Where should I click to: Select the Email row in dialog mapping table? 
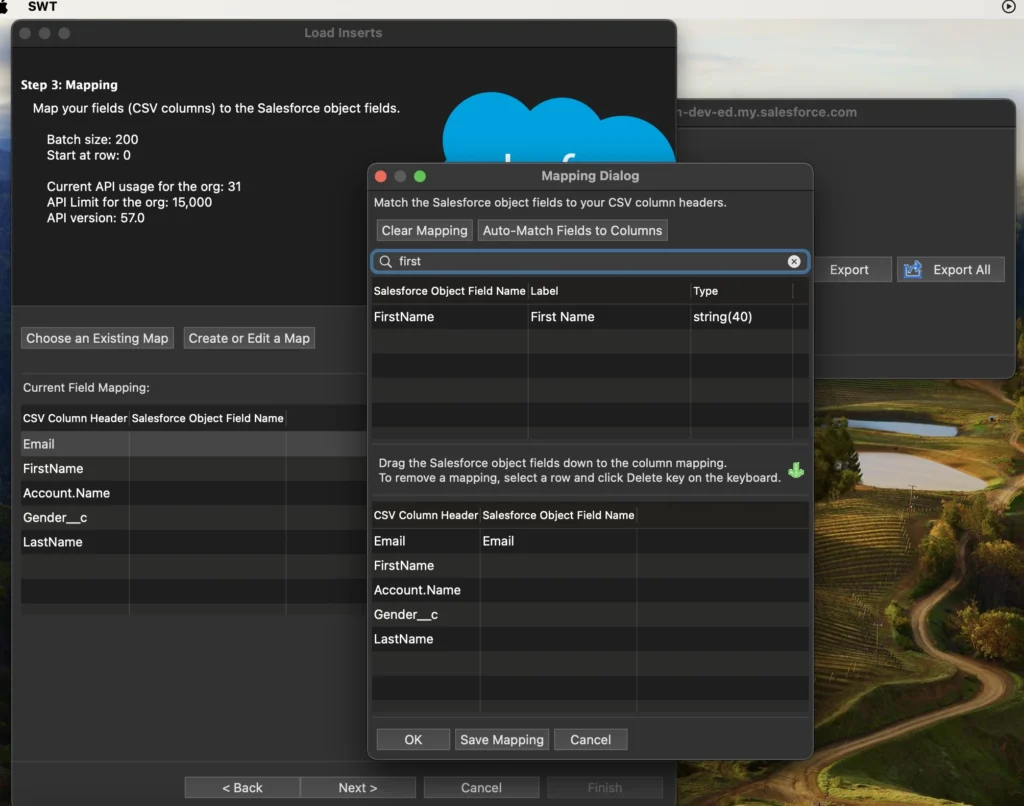(x=590, y=541)
